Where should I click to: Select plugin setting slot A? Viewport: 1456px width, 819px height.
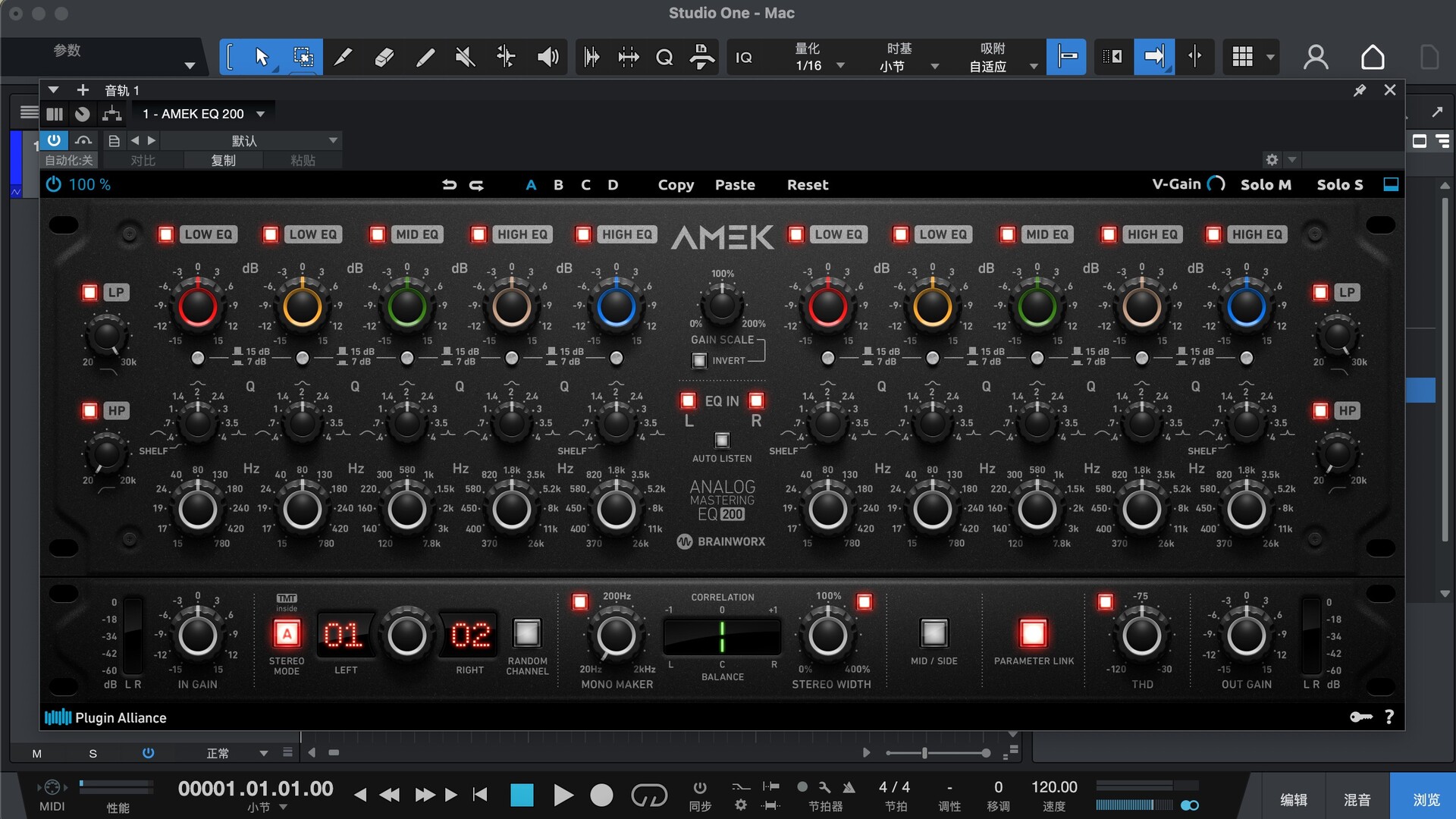[x=531, y=184]
